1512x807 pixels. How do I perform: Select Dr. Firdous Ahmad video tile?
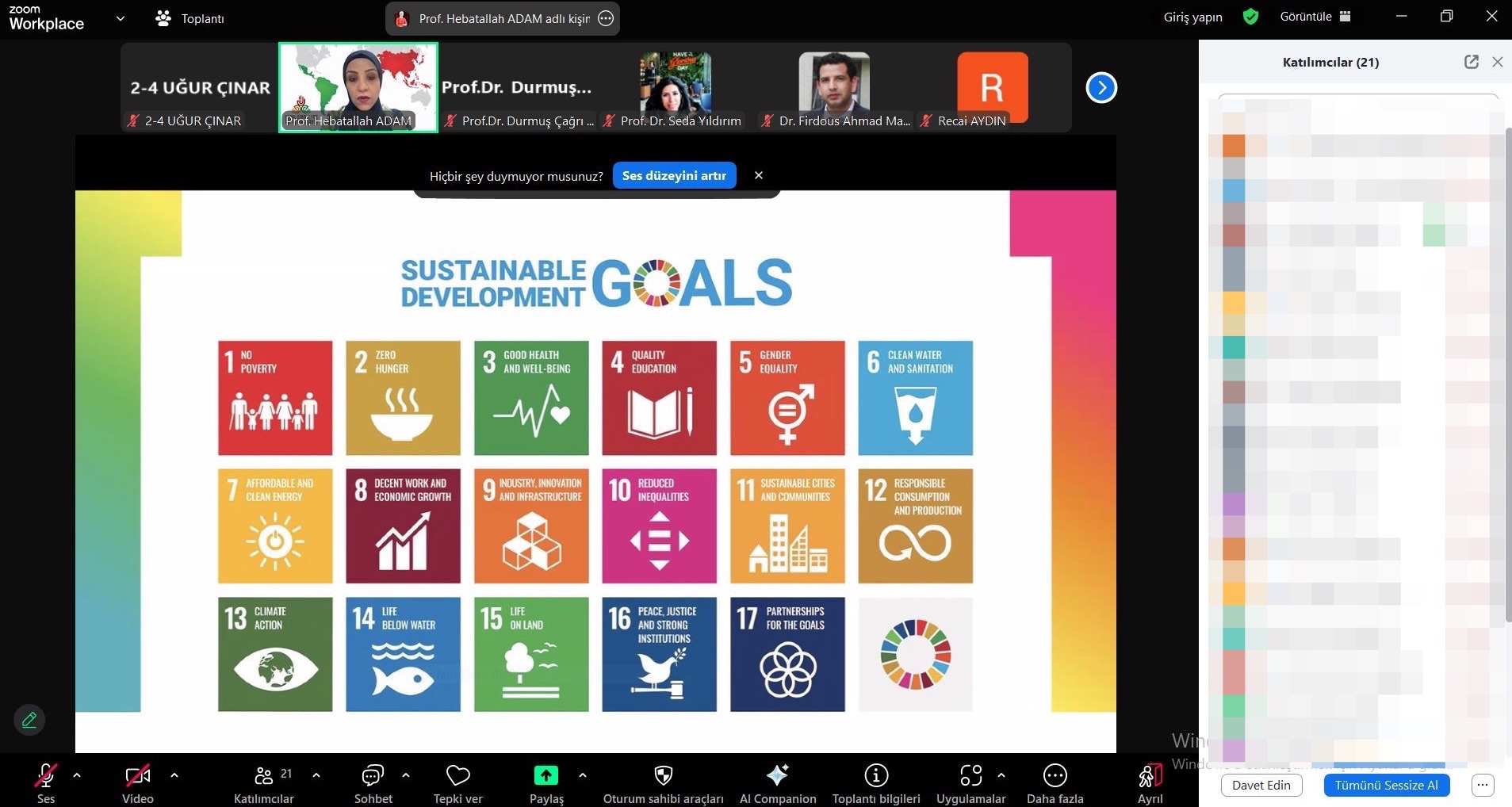click(x=834, y=87)
